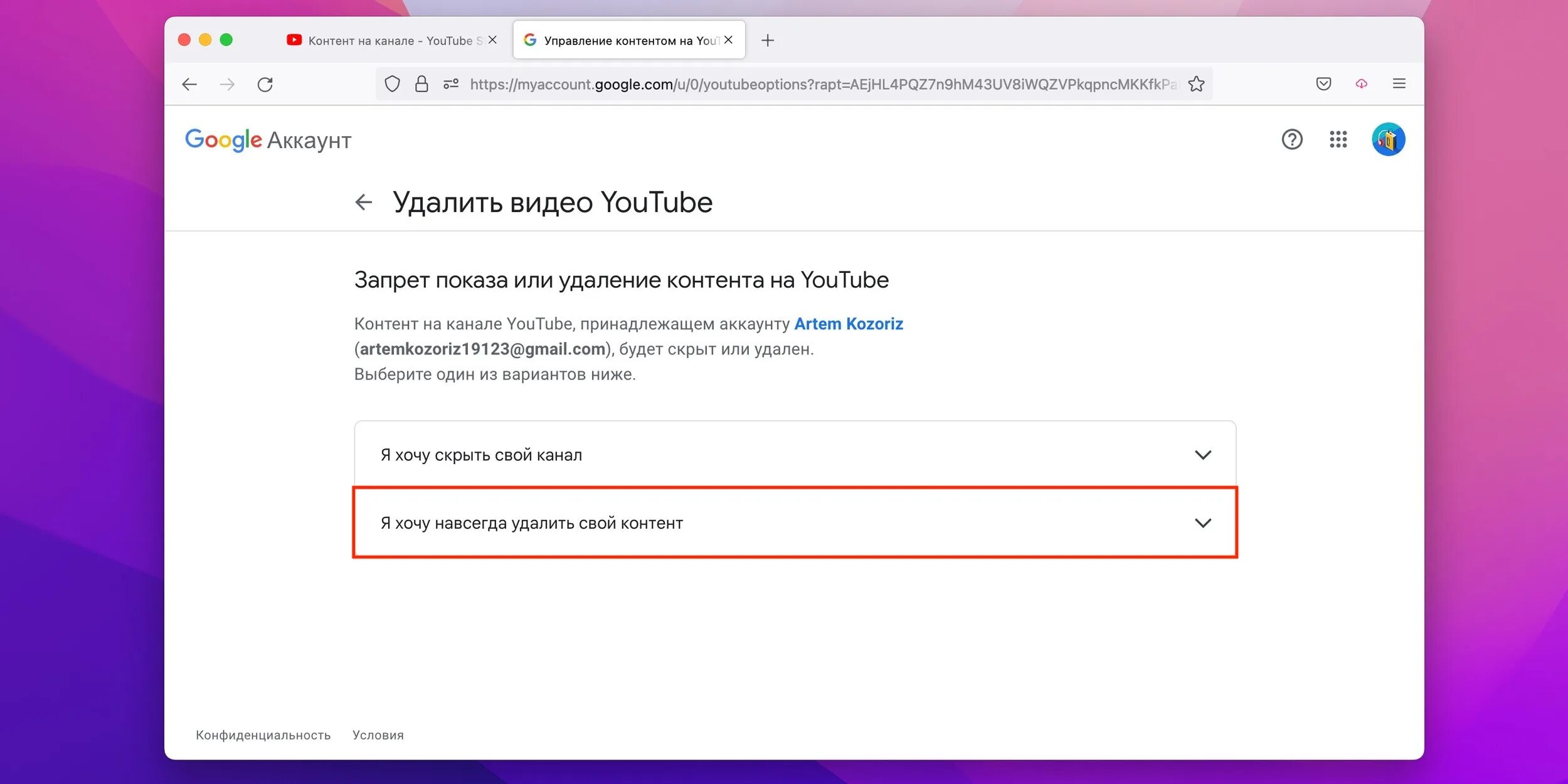The height and width of the screenshot is (784, 1568).
Task: Open the Firefox hamburger application menu
Action: (x=1399, y=84)
